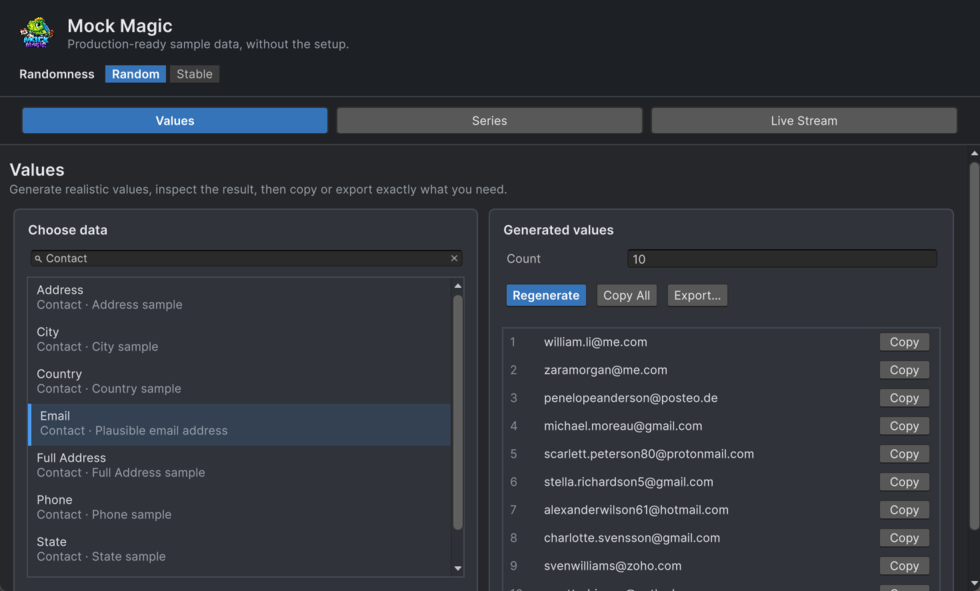Click the text charlotte.svensson@gmail.com
Image resolution: width=980 pixels, height=591 pixels.
point(631,538)
